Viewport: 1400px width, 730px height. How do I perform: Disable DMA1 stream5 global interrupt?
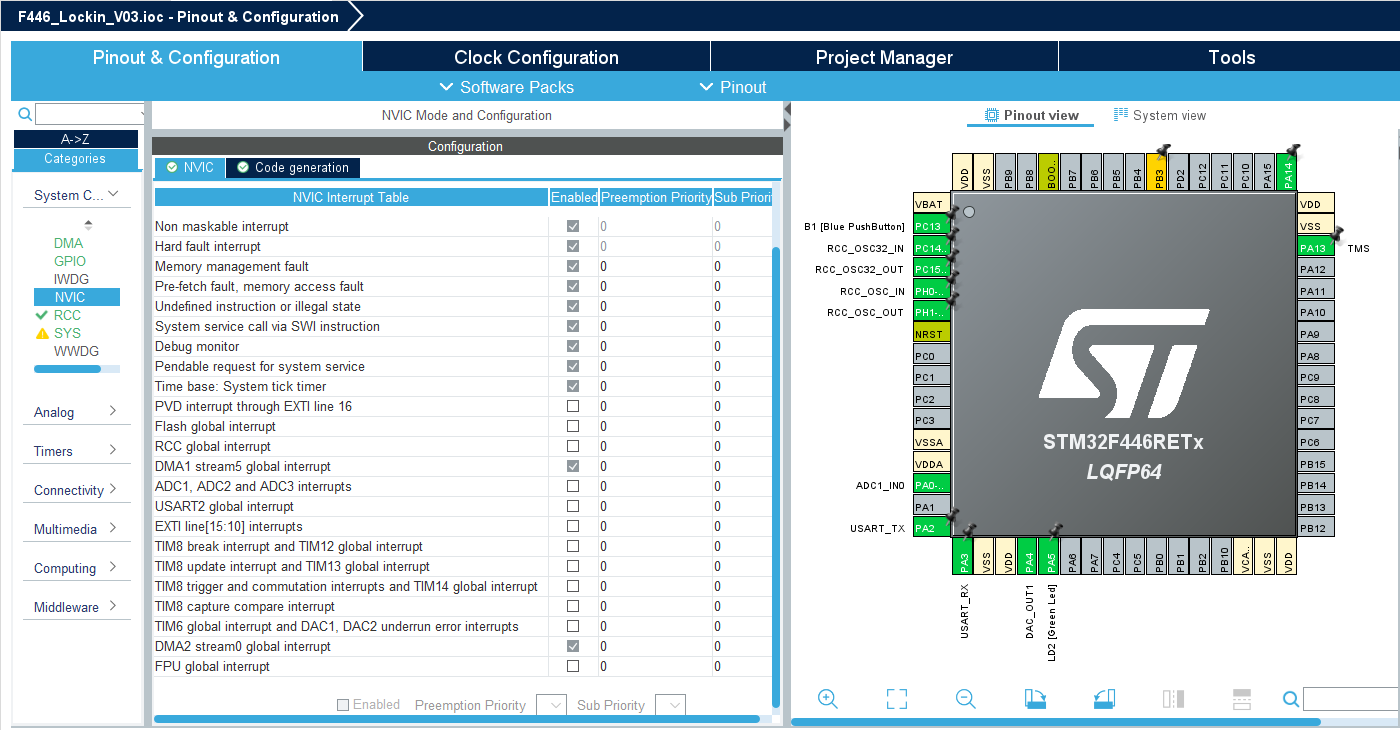point(573,466)
